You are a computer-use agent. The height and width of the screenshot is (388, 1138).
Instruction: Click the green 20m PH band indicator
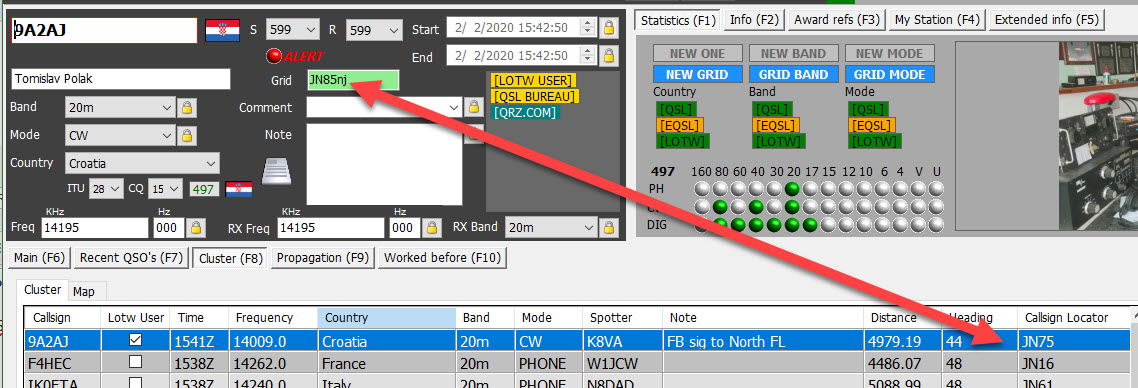click(793, 189)
